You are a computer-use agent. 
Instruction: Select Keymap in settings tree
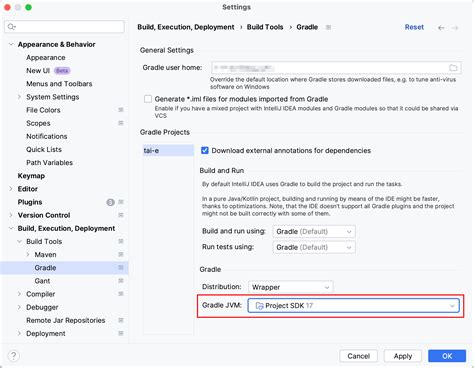[x=31, y=176]
